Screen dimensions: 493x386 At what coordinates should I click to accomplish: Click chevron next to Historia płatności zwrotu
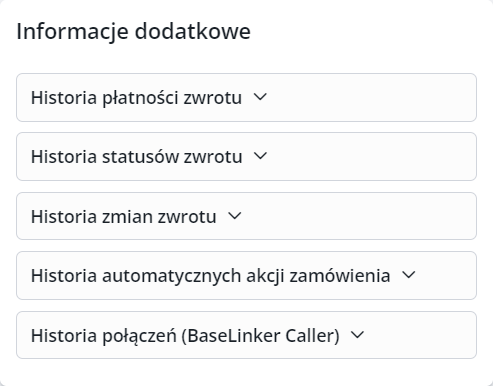(x=260, y=97)
